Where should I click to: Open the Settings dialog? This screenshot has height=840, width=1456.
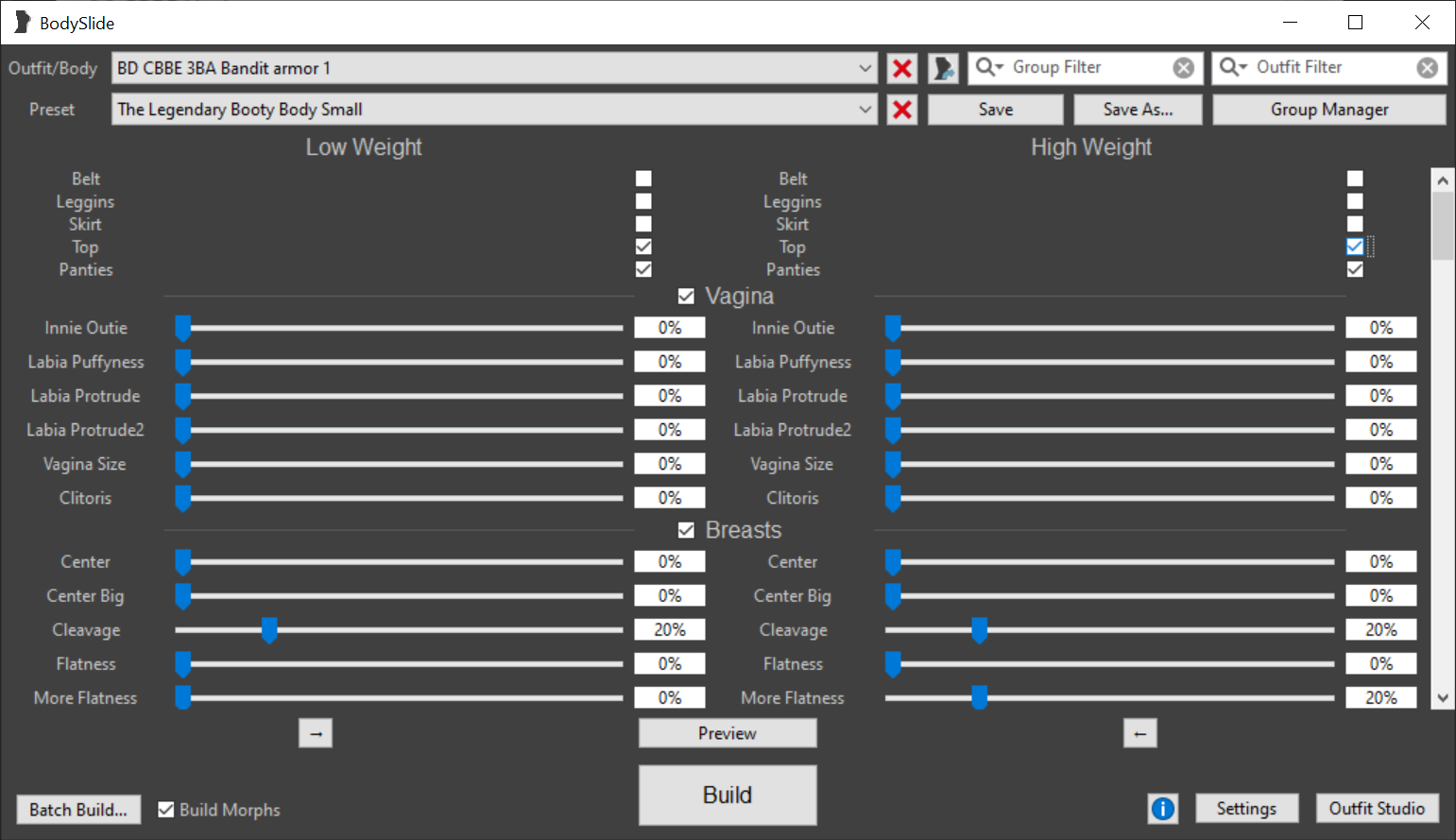click(x=1246, y=809)
